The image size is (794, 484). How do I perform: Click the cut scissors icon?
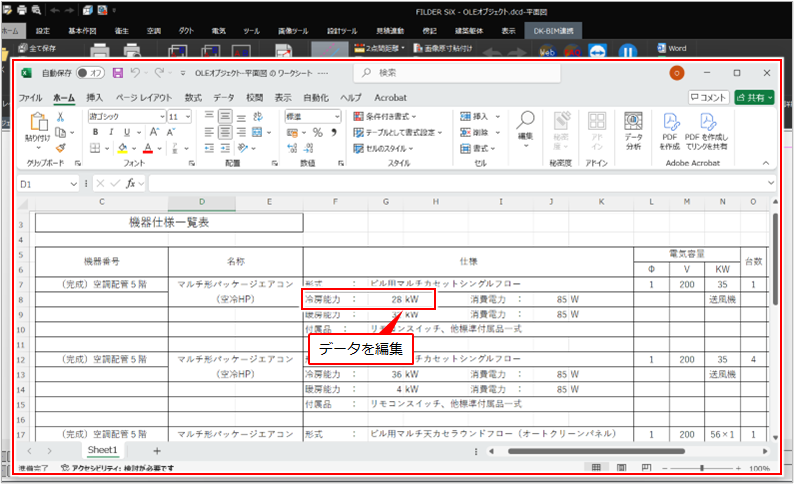click(x=61, y=116)
